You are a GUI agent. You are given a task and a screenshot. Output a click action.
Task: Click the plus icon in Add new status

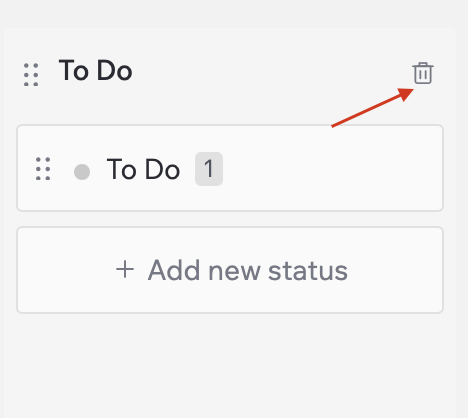125,269
